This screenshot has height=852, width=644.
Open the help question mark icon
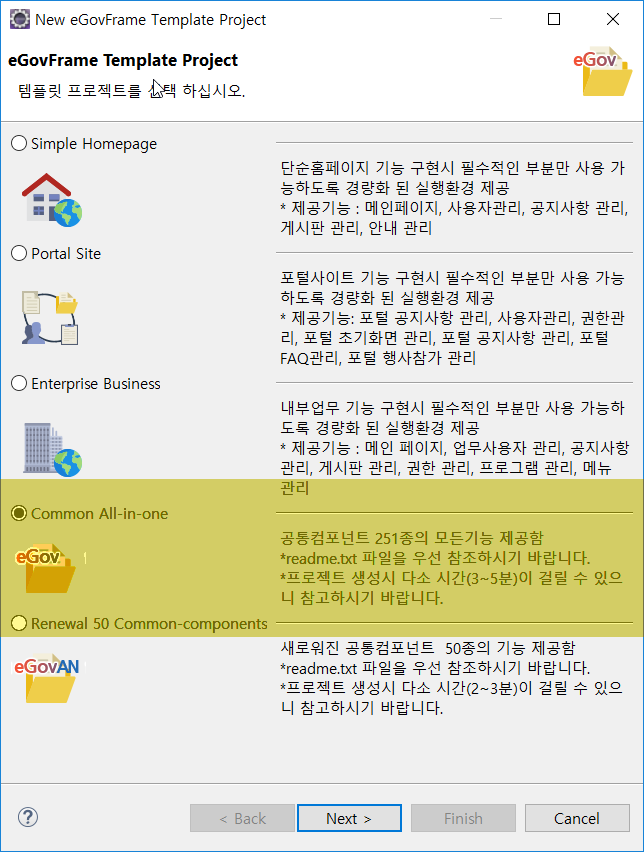coord(28,817)
